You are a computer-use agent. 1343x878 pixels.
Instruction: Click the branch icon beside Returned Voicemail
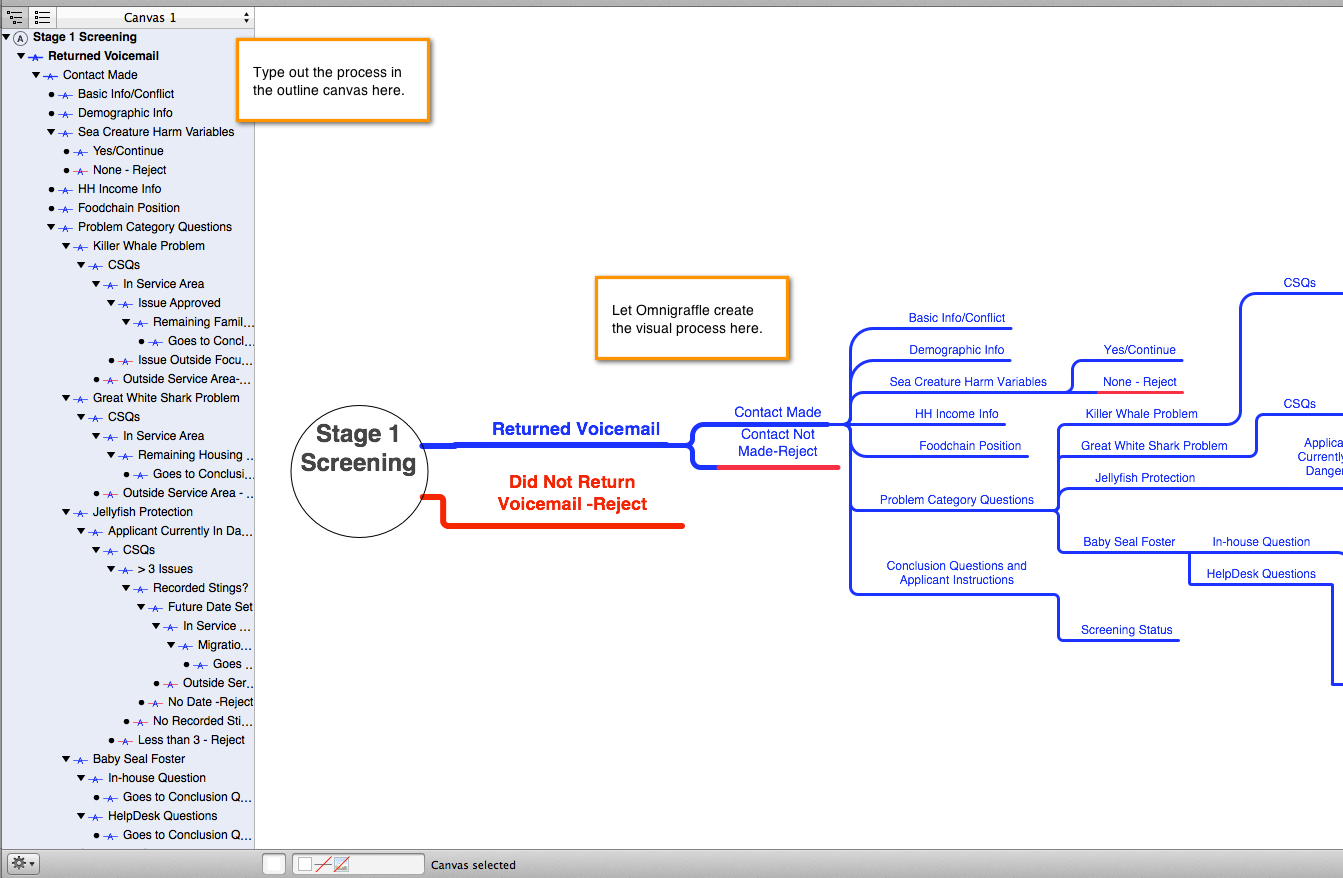click(36, 57)
